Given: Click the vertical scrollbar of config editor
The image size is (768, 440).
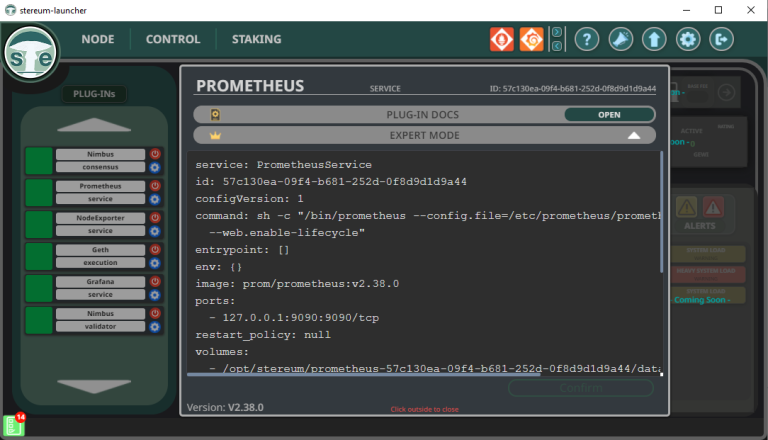Looking at the screenshot, I should point(662,212).
